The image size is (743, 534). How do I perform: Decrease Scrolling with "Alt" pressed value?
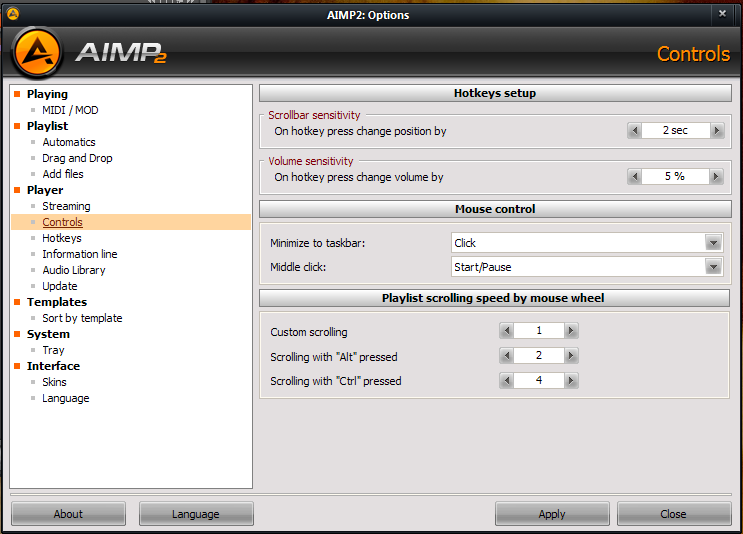(x=507, y=355)
